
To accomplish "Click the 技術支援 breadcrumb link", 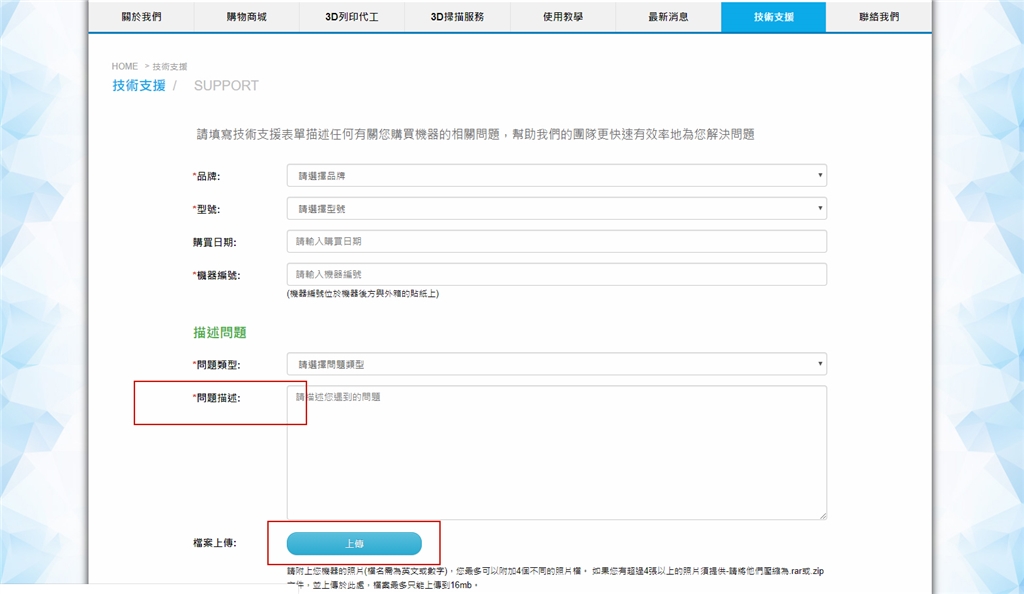I will coord(170,67).
